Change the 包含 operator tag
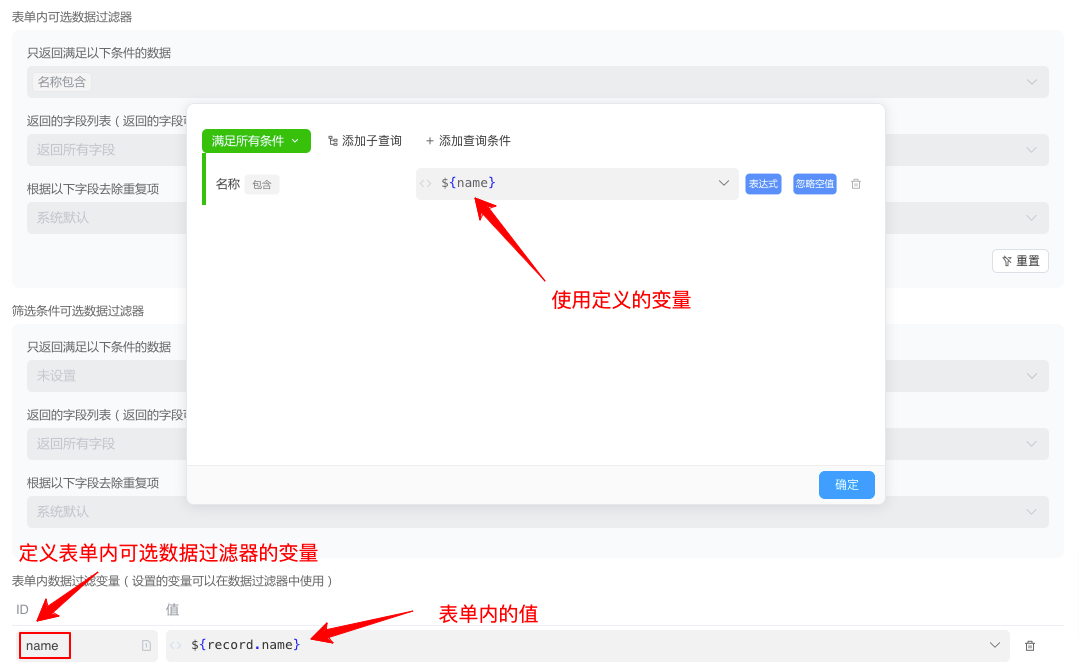1079x665 pixels. [262, 185]
